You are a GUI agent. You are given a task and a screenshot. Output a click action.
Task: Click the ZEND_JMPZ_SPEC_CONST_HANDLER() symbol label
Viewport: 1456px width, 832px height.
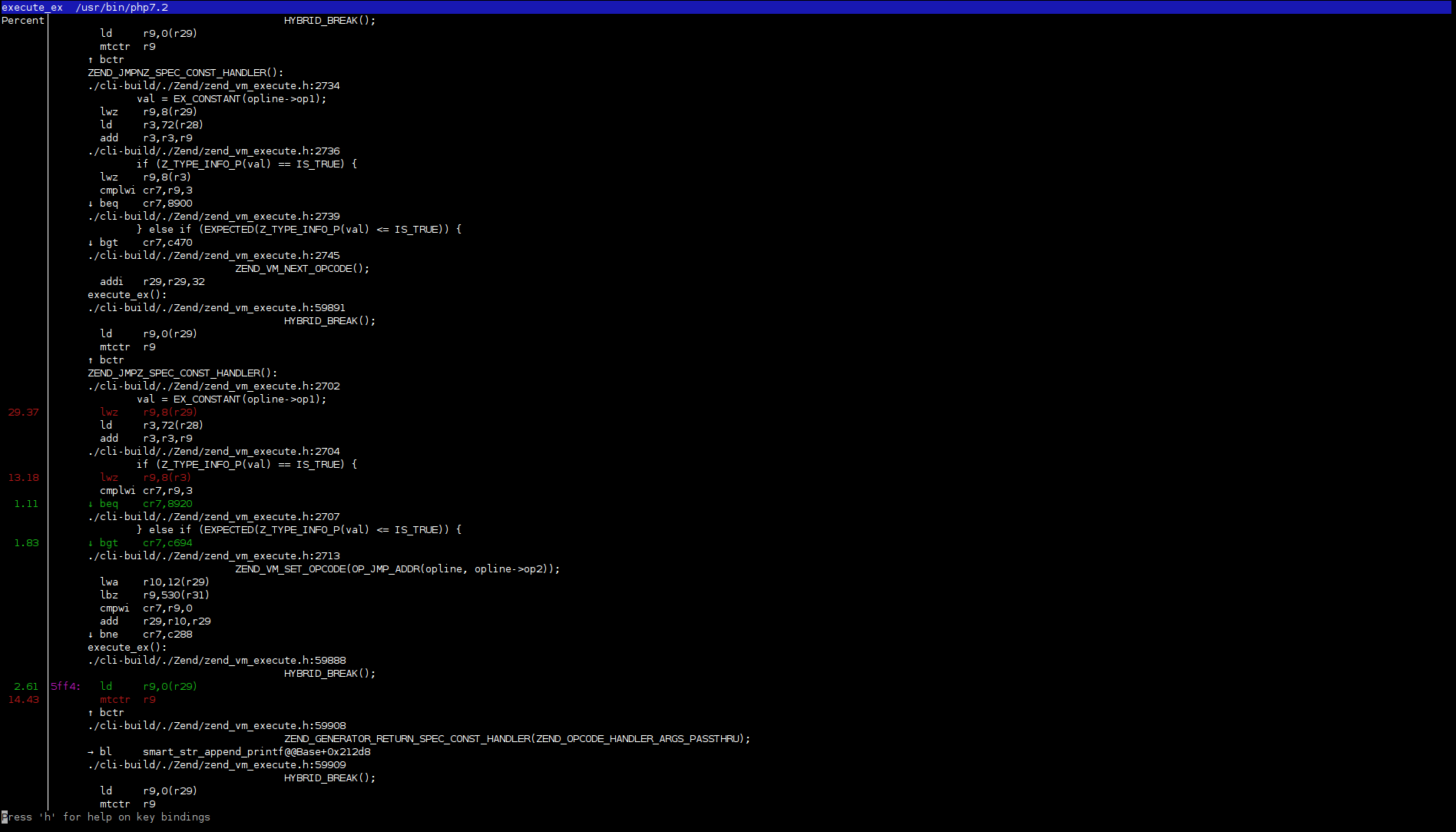coord(182,373)
